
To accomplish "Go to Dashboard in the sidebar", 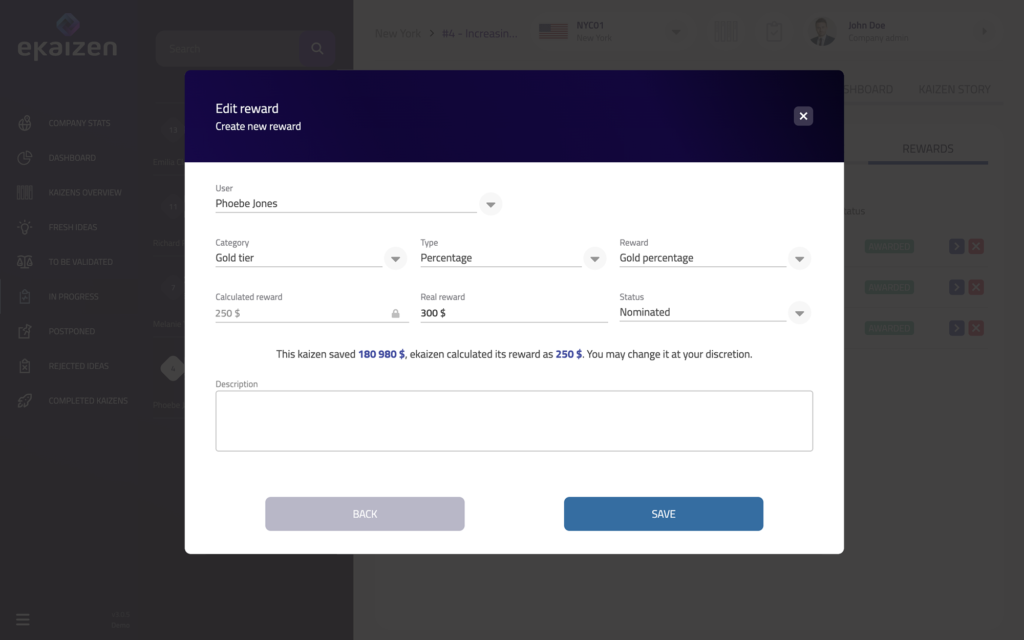I will point(72,158).
